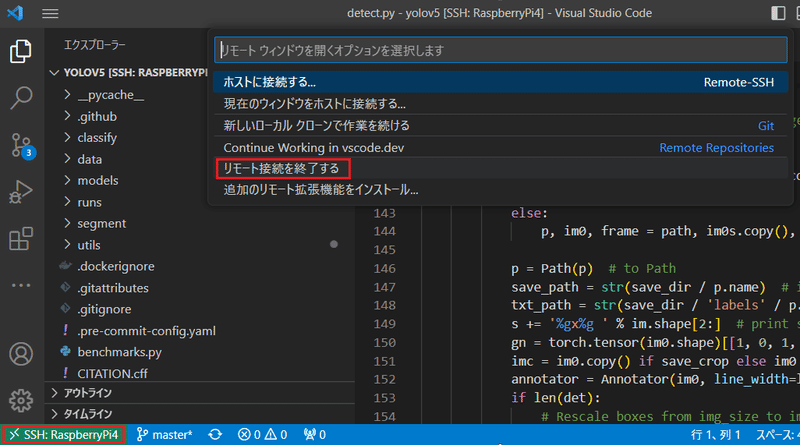Expand the runs folder
Screen dimensions: 800x445
(89, 202)
